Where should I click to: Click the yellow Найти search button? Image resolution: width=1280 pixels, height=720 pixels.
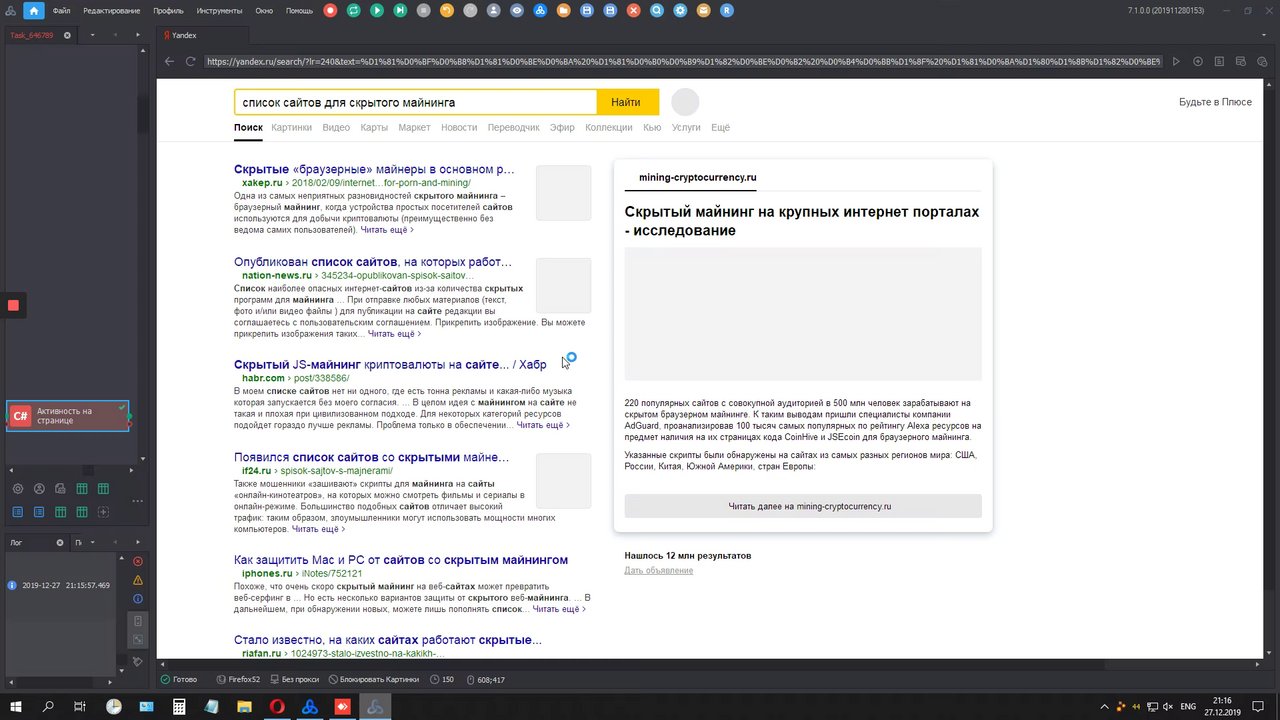pos(626,102)
